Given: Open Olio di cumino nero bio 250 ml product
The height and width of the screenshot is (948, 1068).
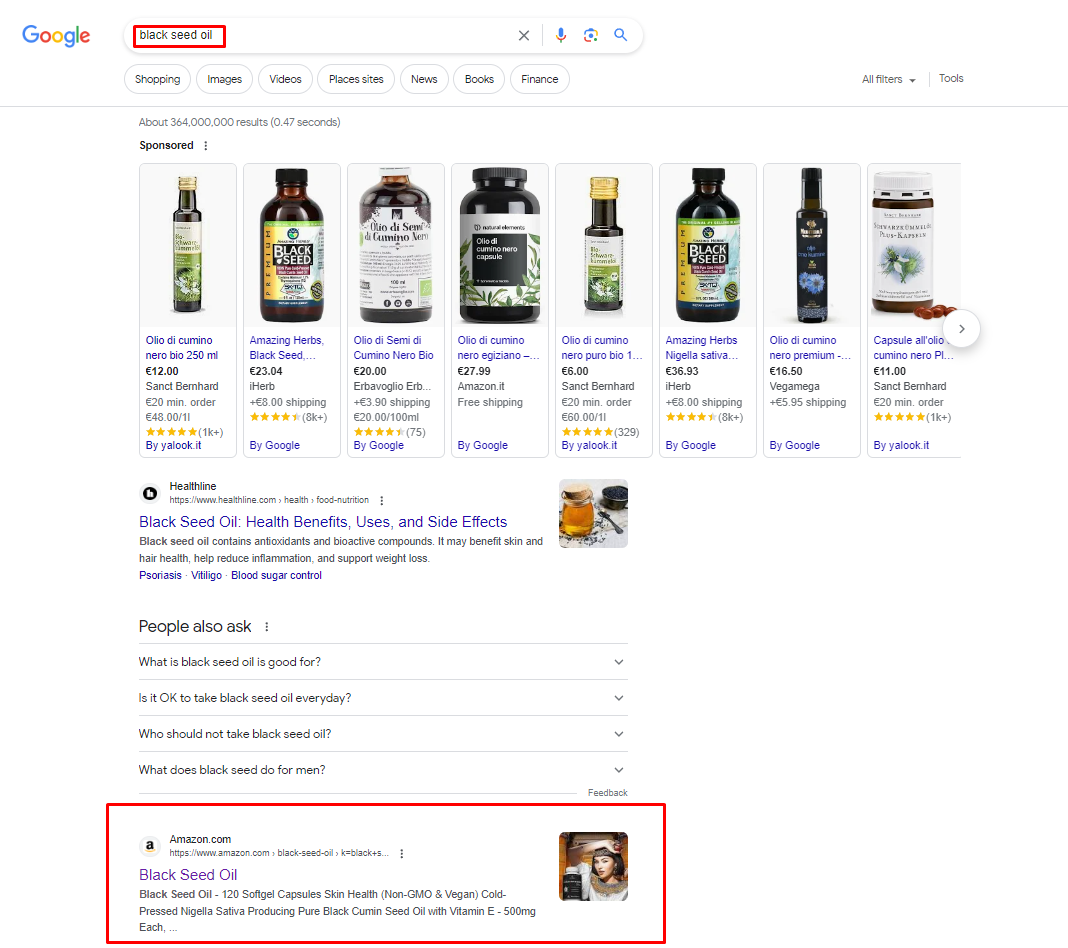Looking at the screenshot, I should coord(181,347).
